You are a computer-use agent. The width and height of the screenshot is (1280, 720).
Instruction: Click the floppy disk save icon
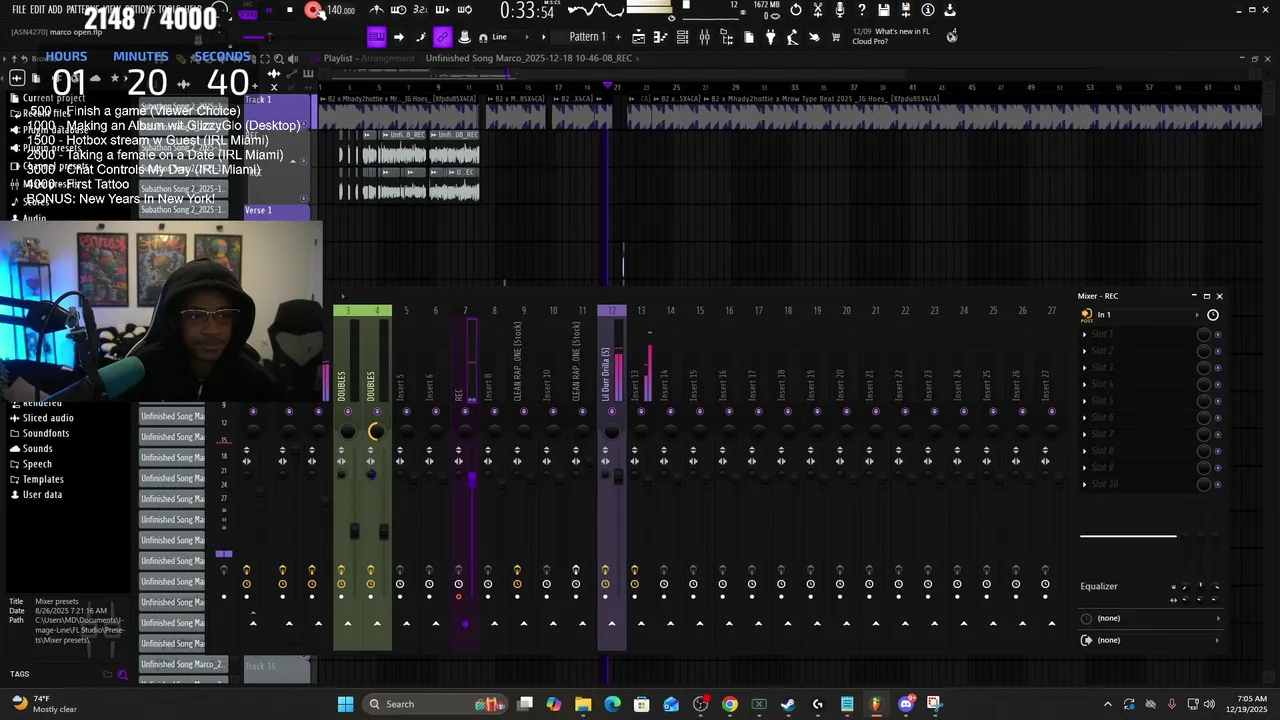[x=884, y=10]
